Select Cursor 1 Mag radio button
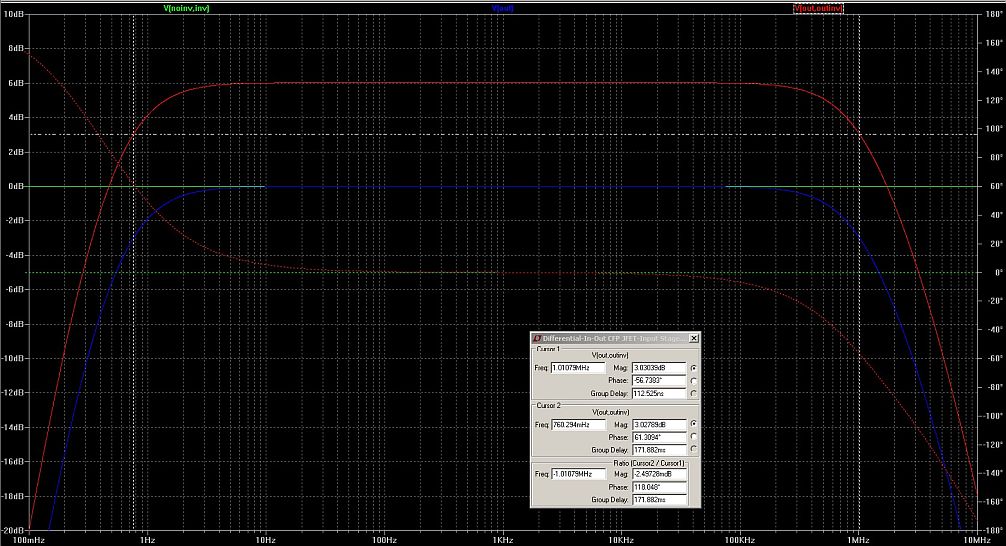Viewport: 1006px width, 546px height. click(x=694, y=368)
